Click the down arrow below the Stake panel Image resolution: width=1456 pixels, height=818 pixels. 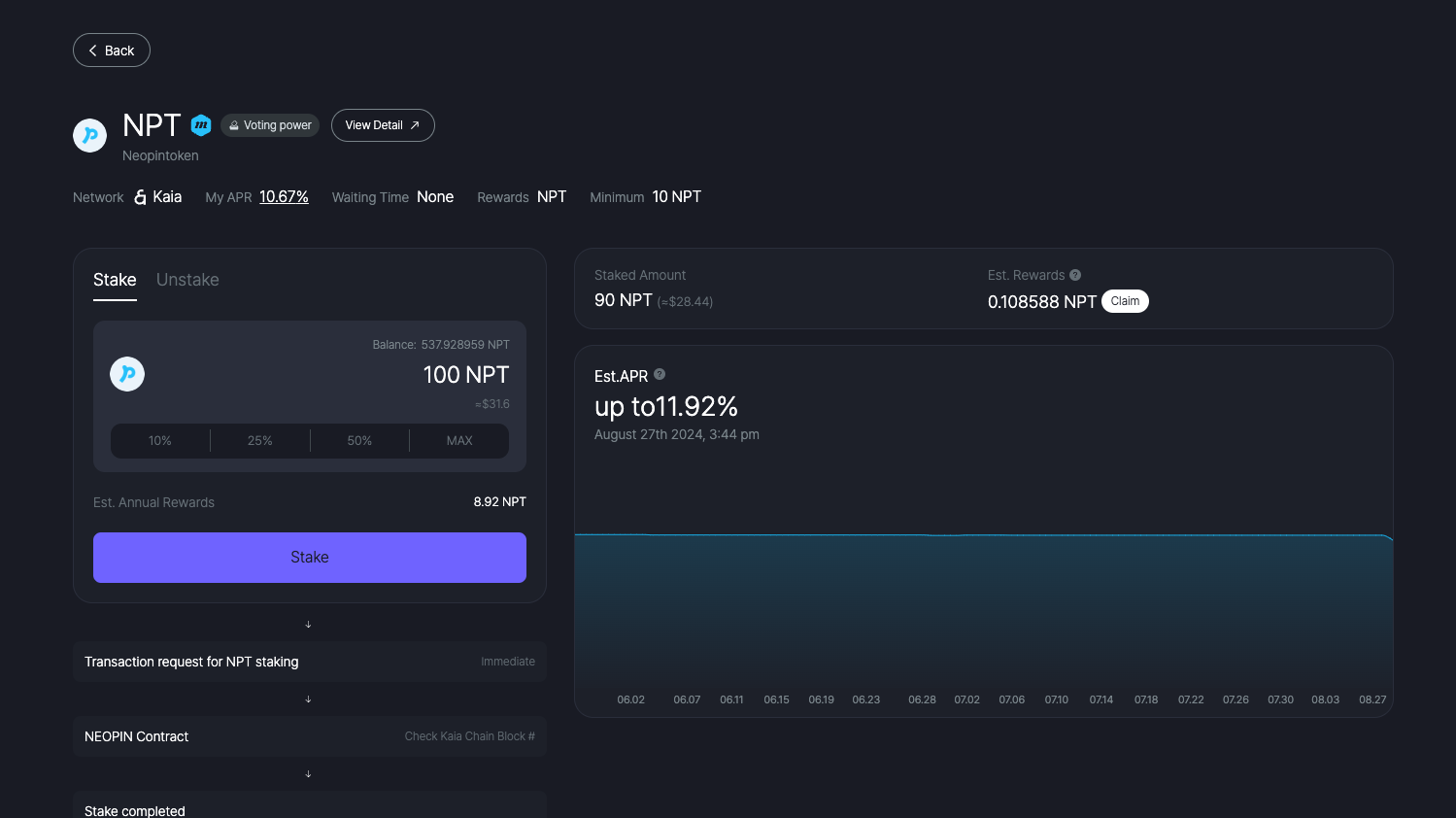click(309, 624)
